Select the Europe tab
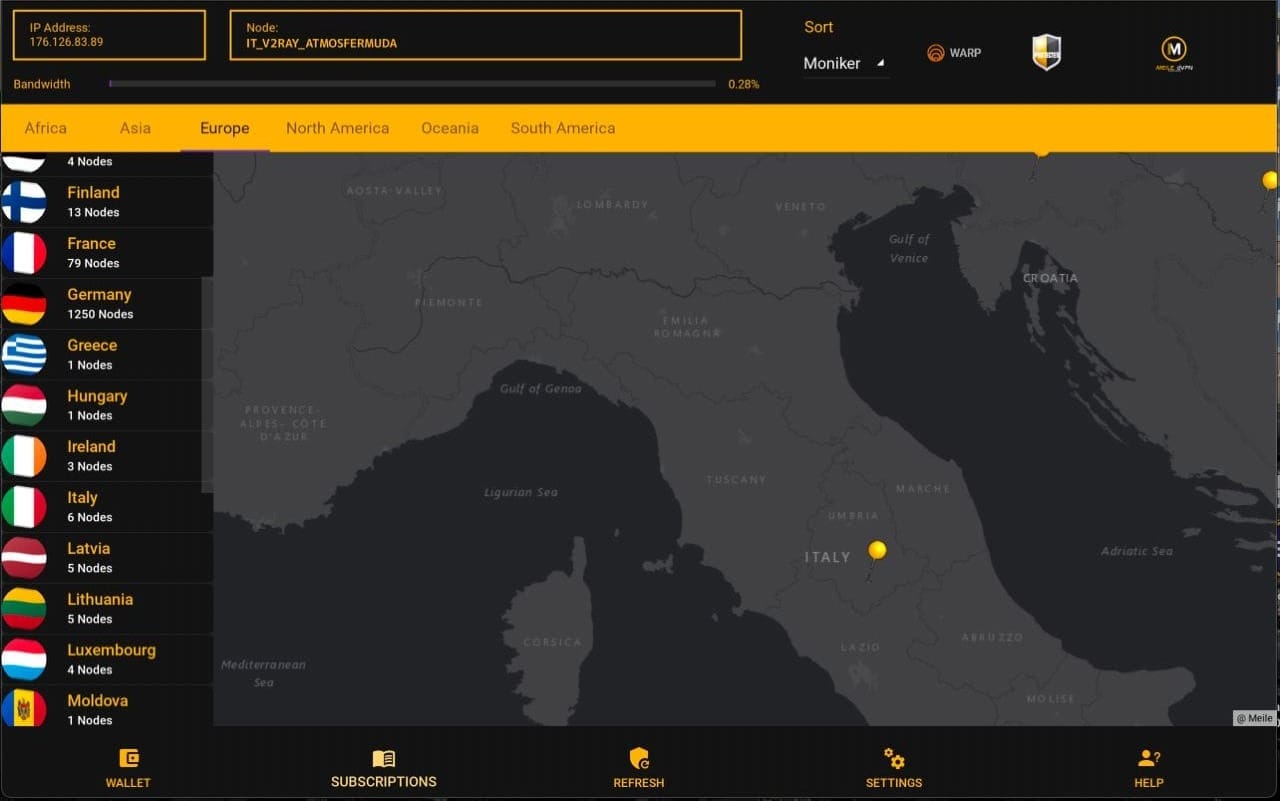1280x801 pixels. tap(225, 128)
